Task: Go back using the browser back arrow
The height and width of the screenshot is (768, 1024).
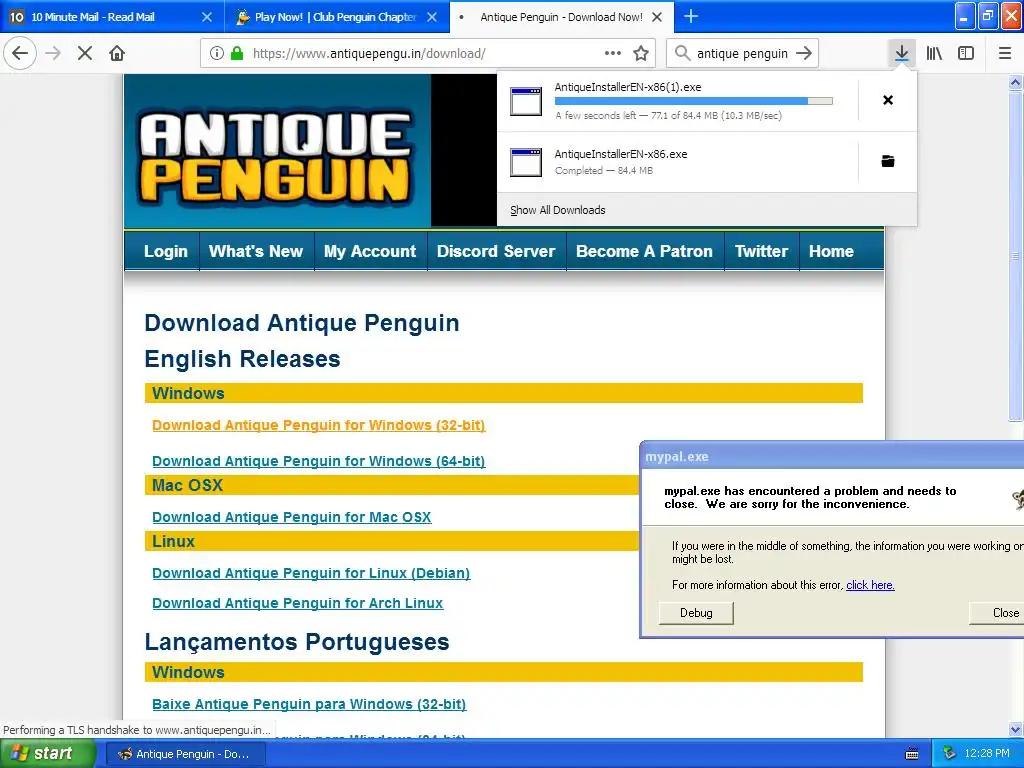Action: (x=20, y=53)
